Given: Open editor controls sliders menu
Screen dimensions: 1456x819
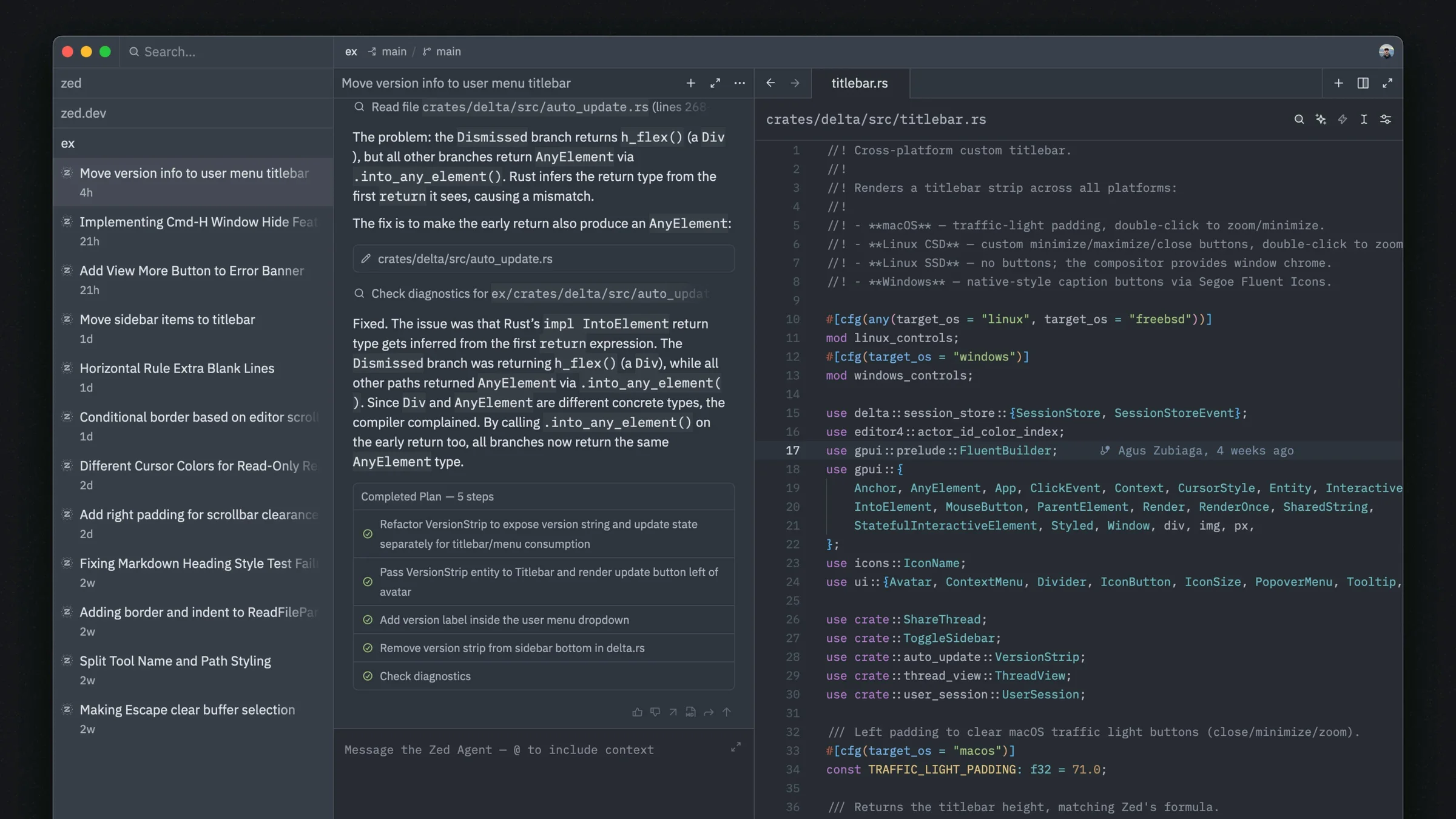Looking at the screenshot, I should pos(1386,120).
